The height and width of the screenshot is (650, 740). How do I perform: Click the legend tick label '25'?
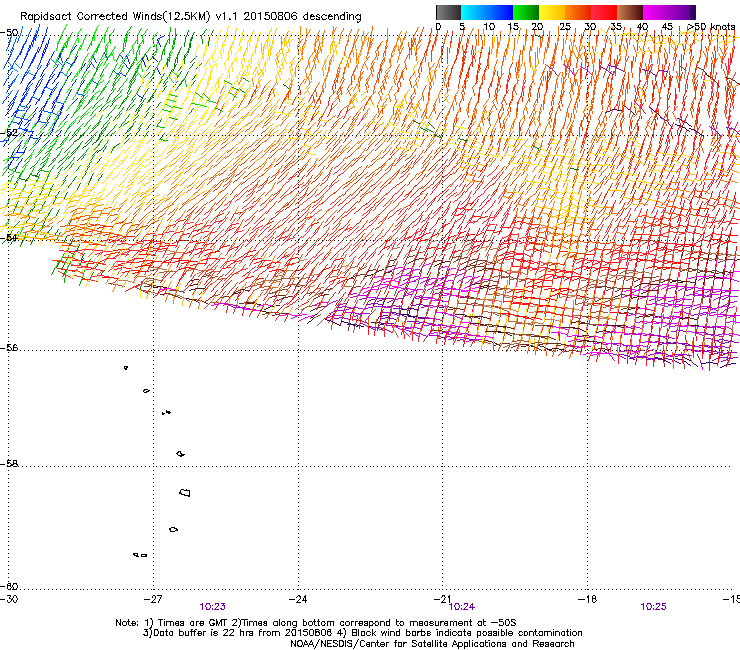[x=565, y=27]
